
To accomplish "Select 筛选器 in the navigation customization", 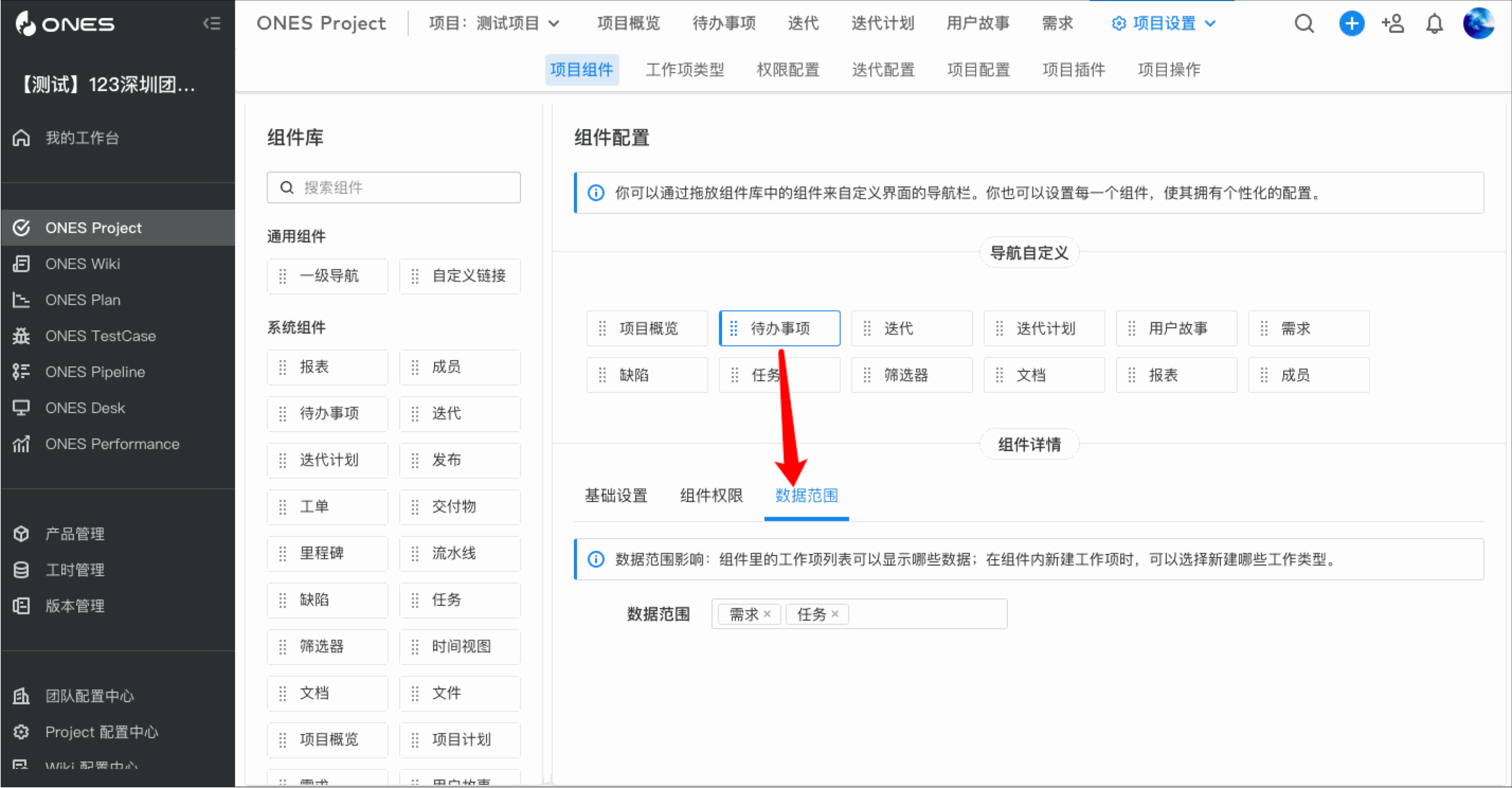I will point(912,375).
